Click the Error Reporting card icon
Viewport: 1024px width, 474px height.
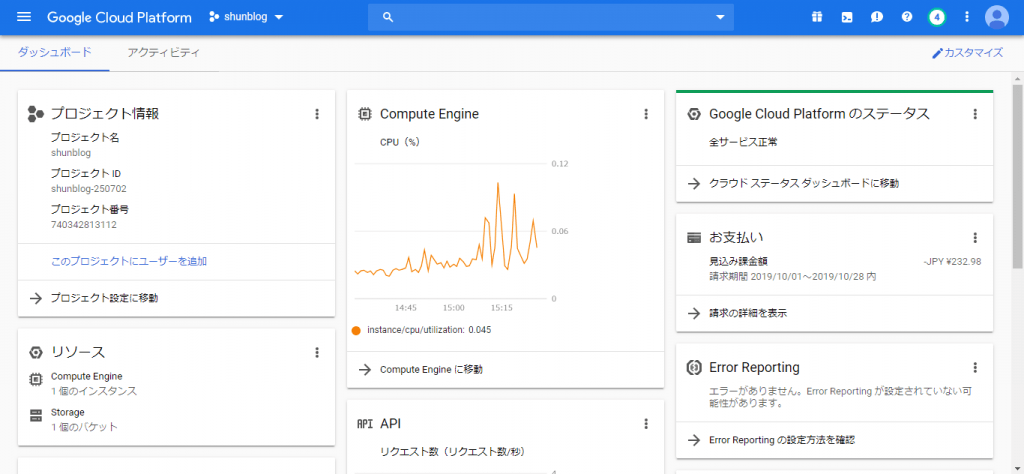[694, 368]
